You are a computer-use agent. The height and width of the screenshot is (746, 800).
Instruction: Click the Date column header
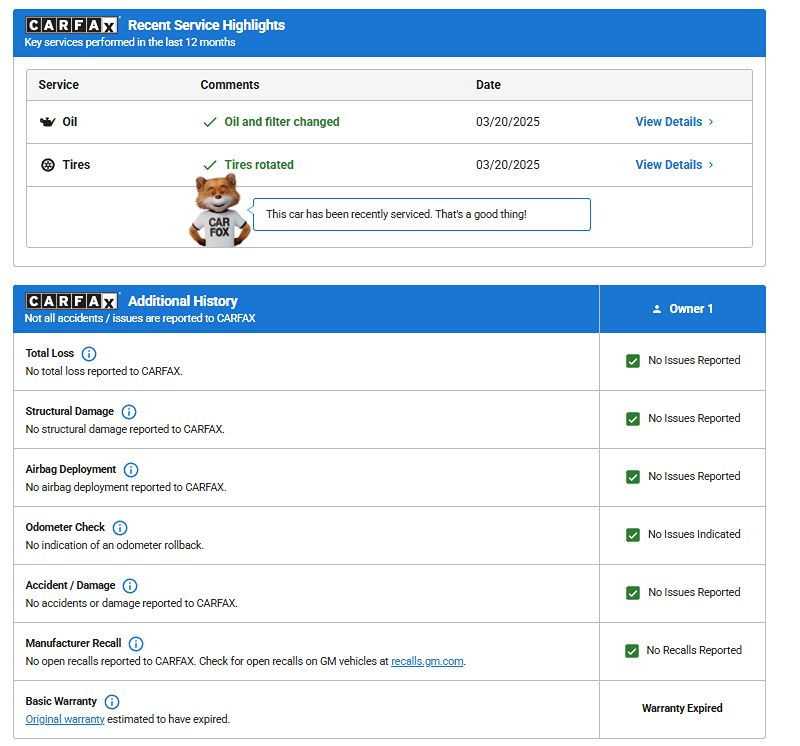(x=488, y=85)
